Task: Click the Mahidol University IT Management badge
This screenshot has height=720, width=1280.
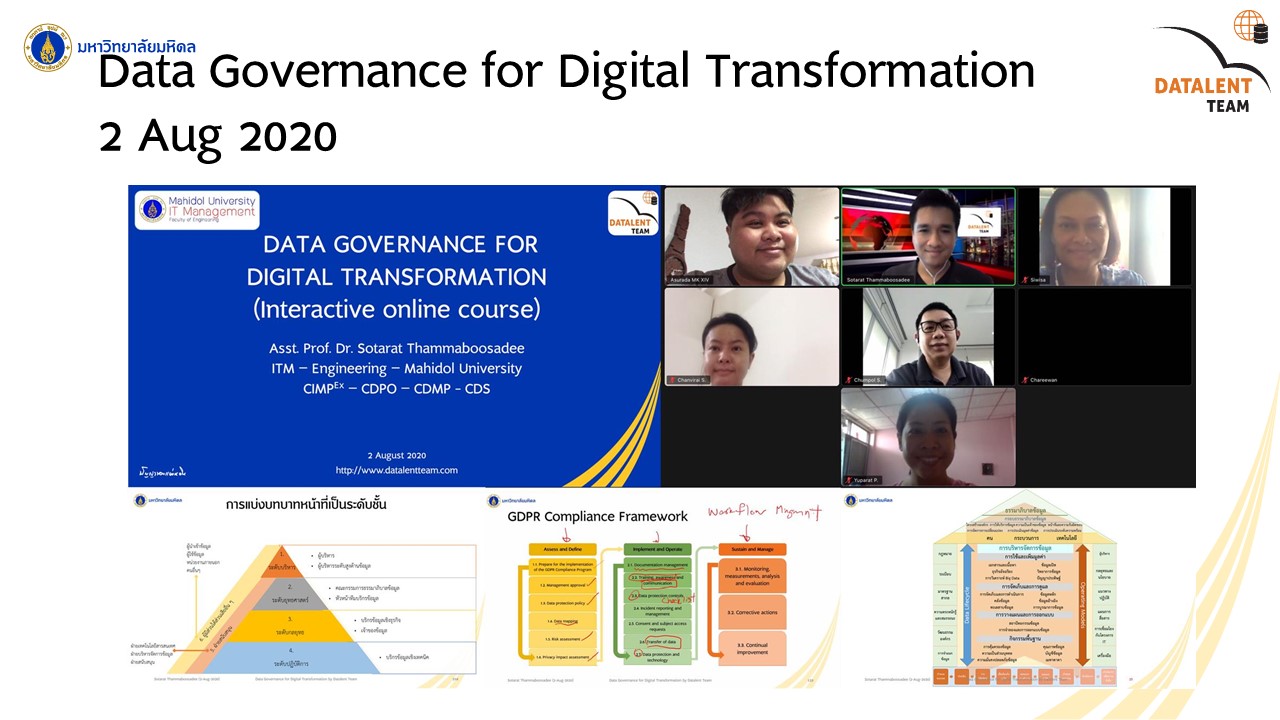Action: click(x=197, y=211)
